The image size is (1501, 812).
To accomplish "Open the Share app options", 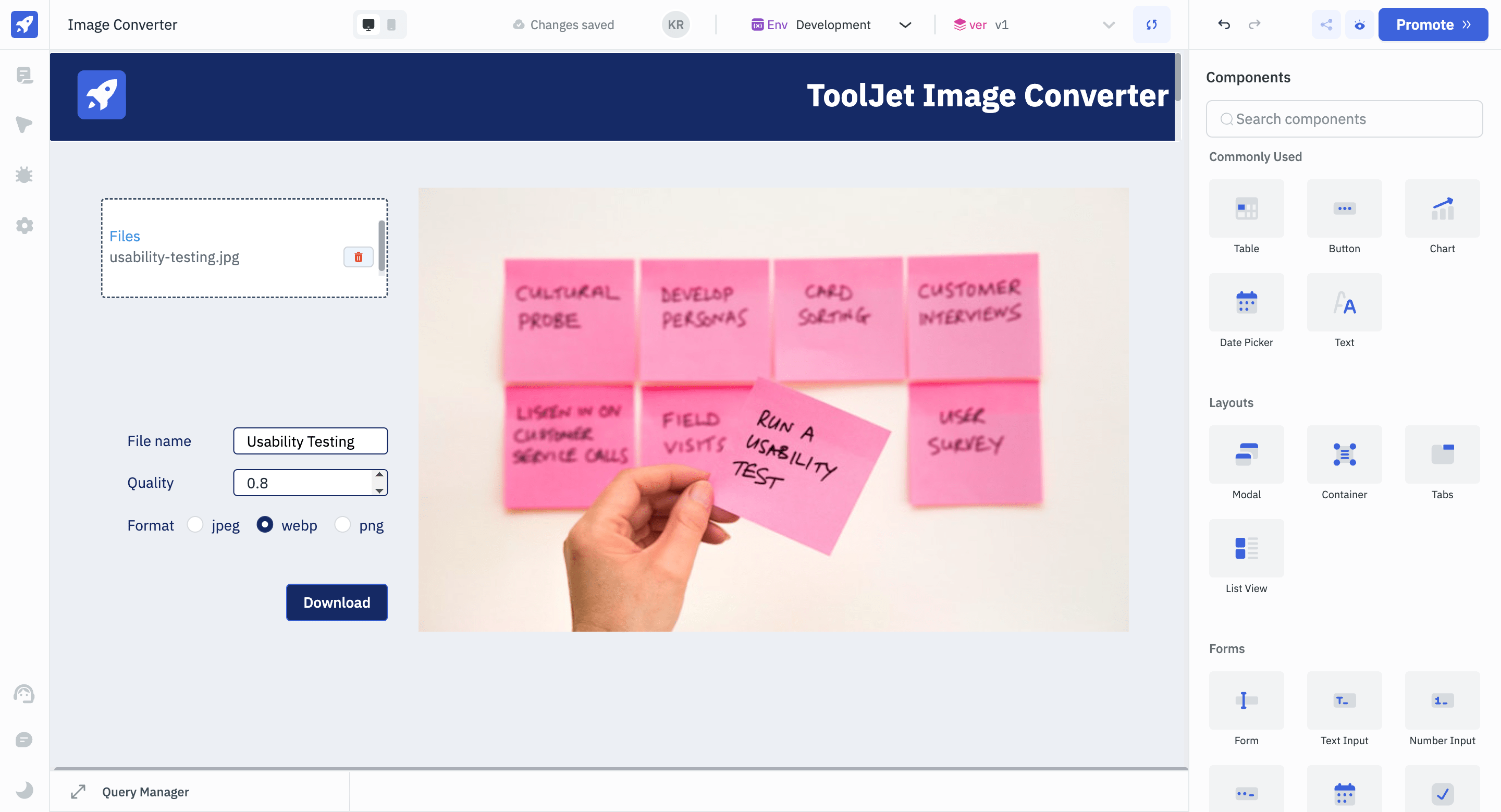I will point(1326,24).
